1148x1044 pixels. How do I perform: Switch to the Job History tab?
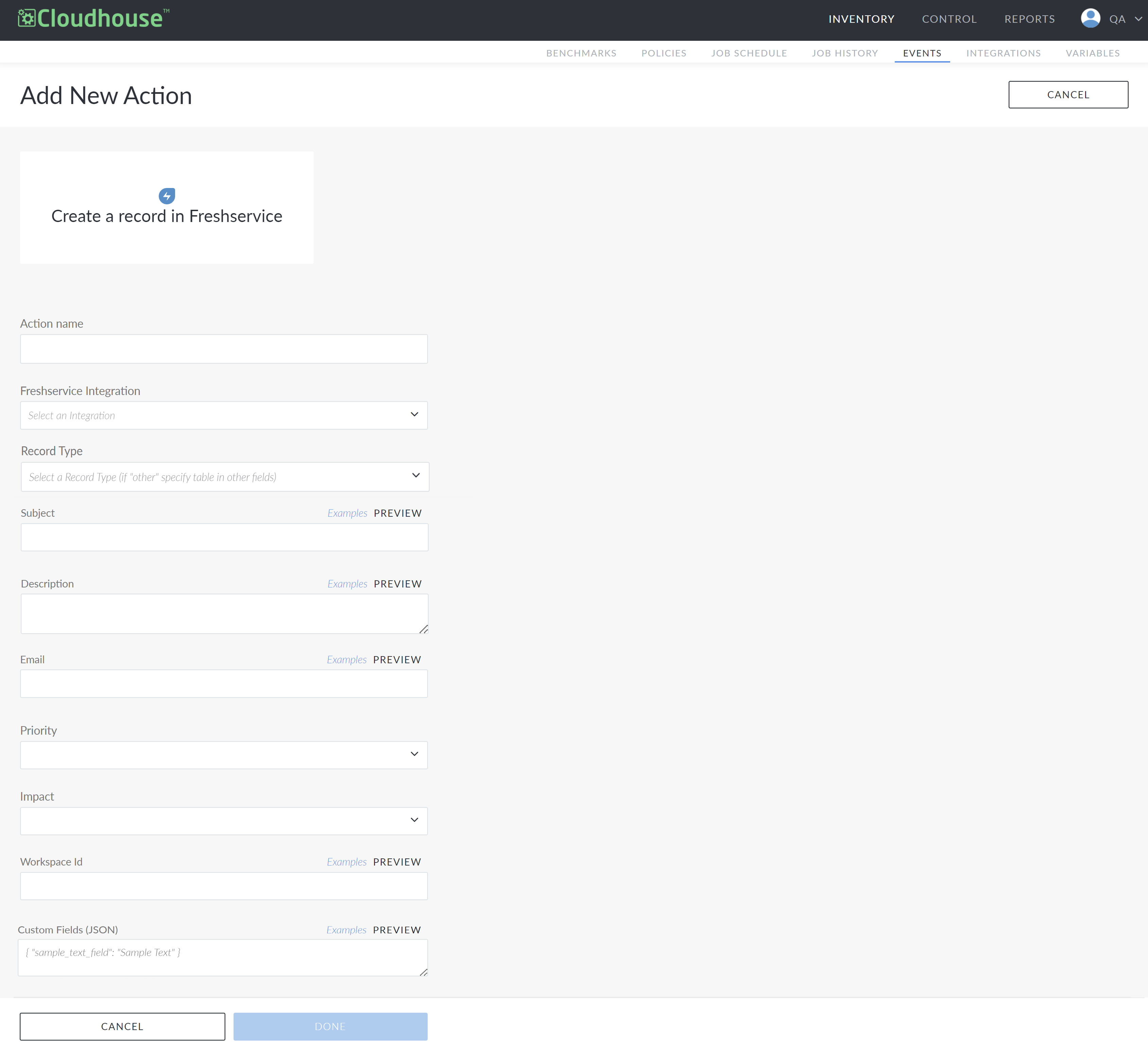pos(844,53)
